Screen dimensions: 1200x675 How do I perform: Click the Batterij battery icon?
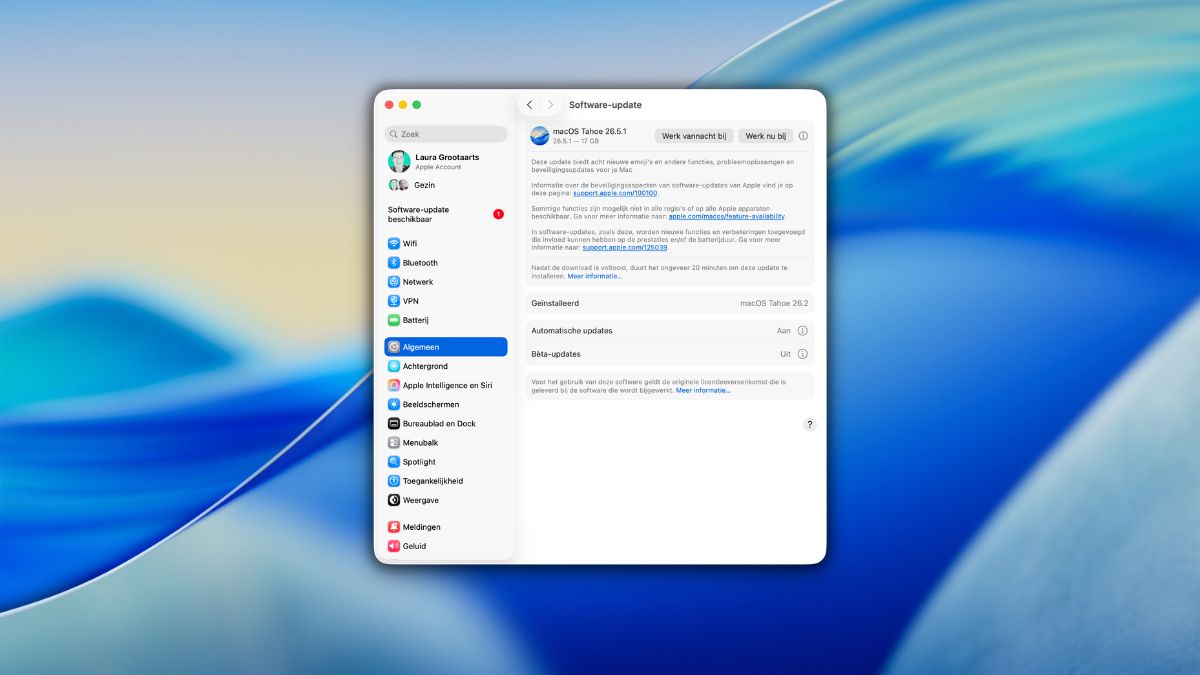(x=394, y=320)
